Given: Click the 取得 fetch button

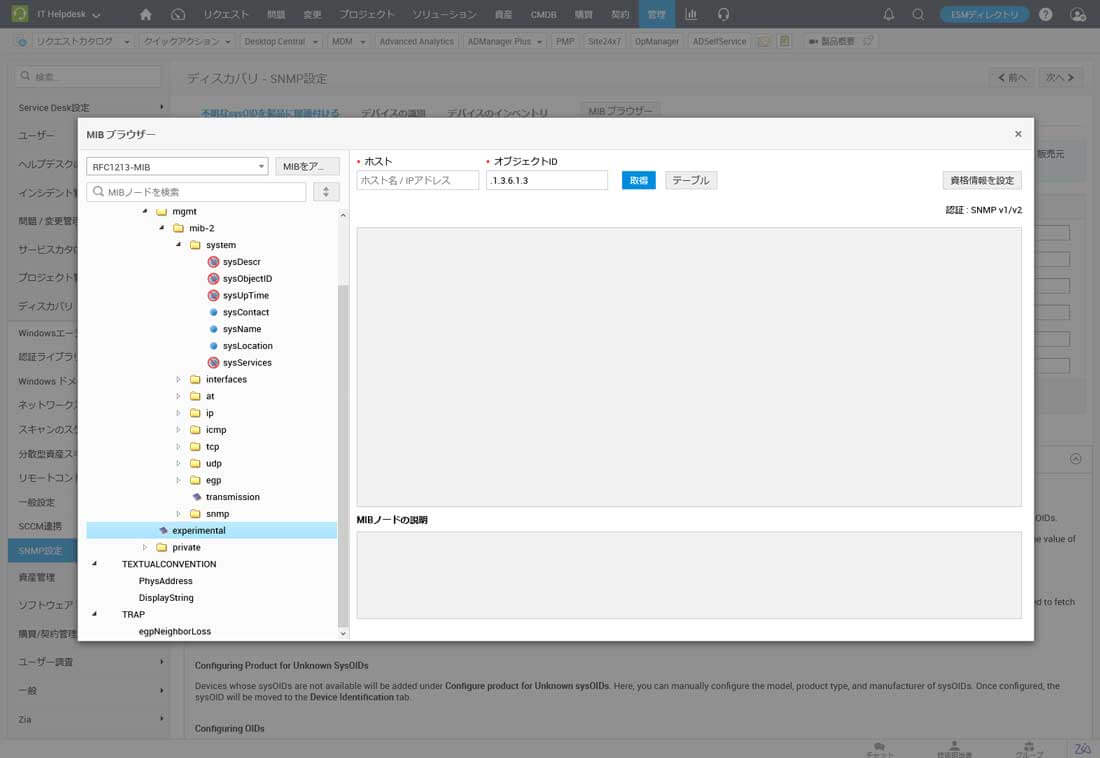Looking at the screenshot, I should (638, 180).
